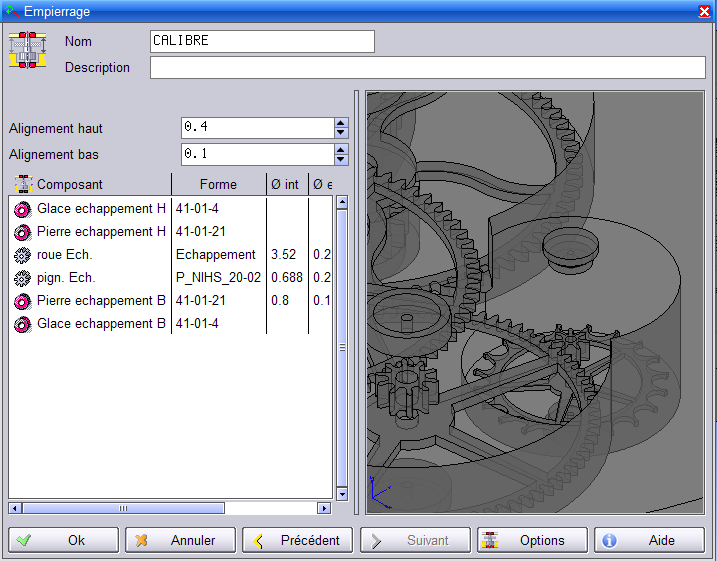This screenshot has width=717, height=561.
Task: Sort the list by Composant column header
Action: pyautogui.click(x=90, y=184)
